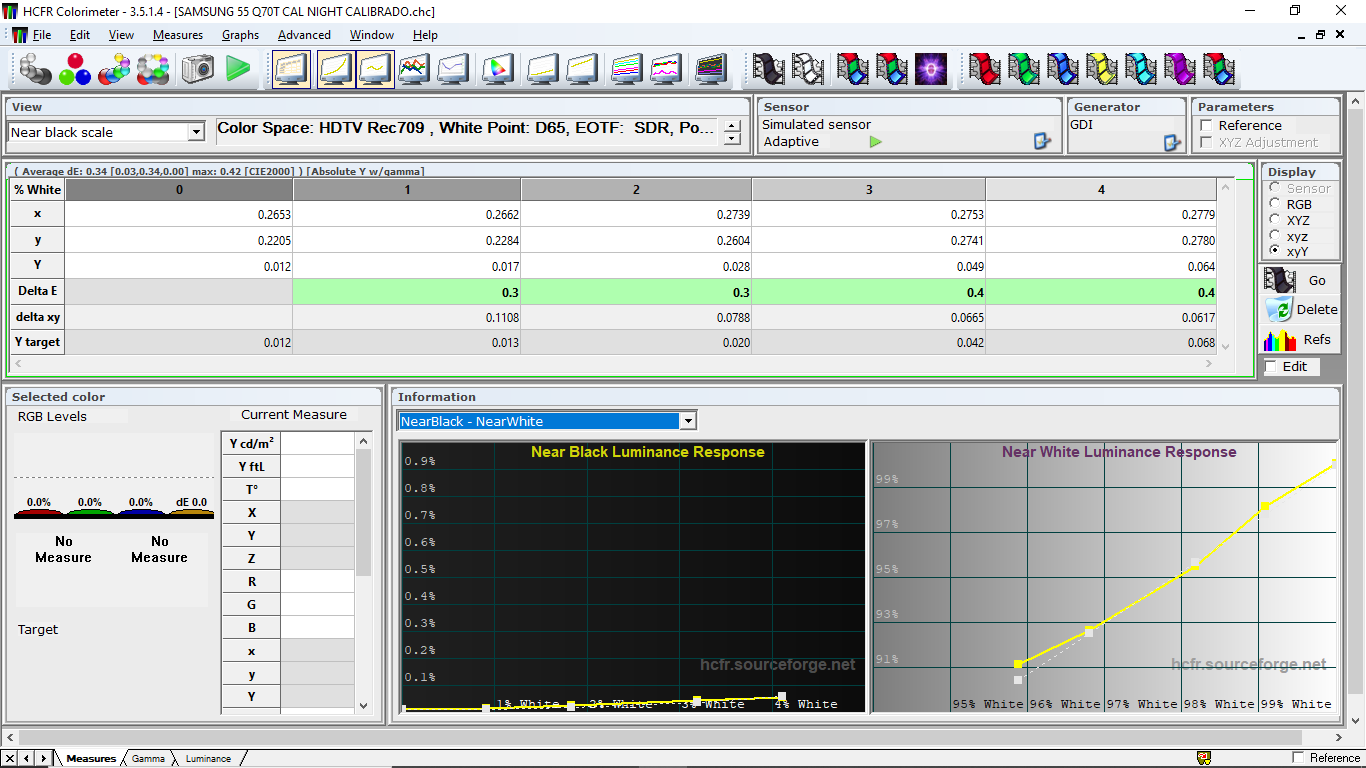Open the NearBlack - NearWhite dropdown
Screen dimensions: 1366x768
(x=688, y=421)
